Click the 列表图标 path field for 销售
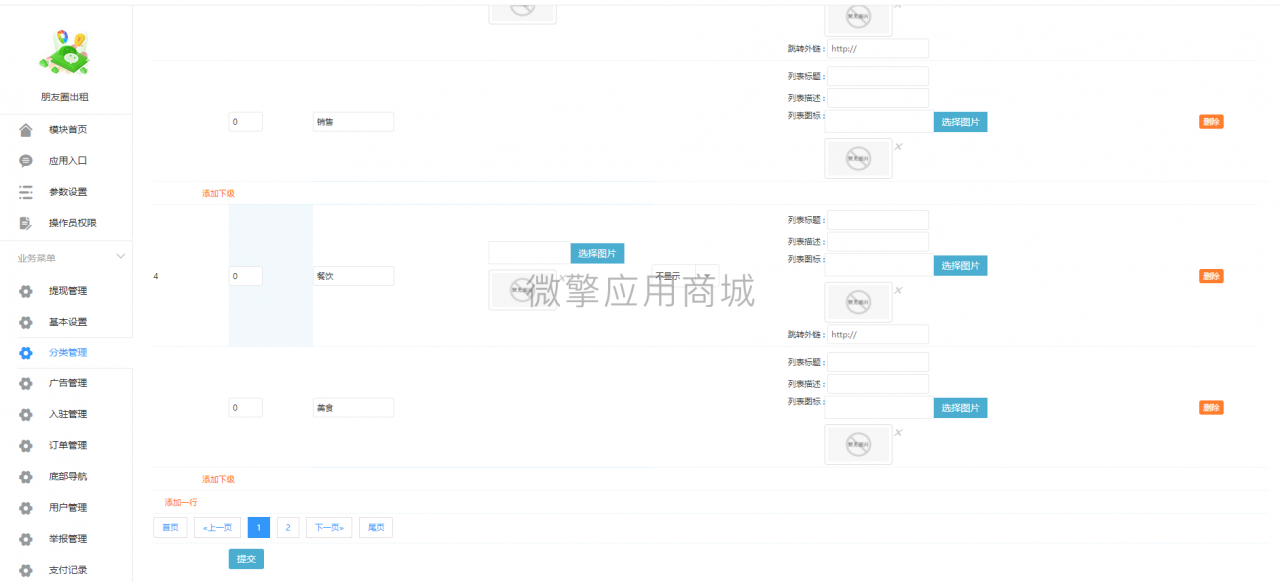 (x=879, y=122)
